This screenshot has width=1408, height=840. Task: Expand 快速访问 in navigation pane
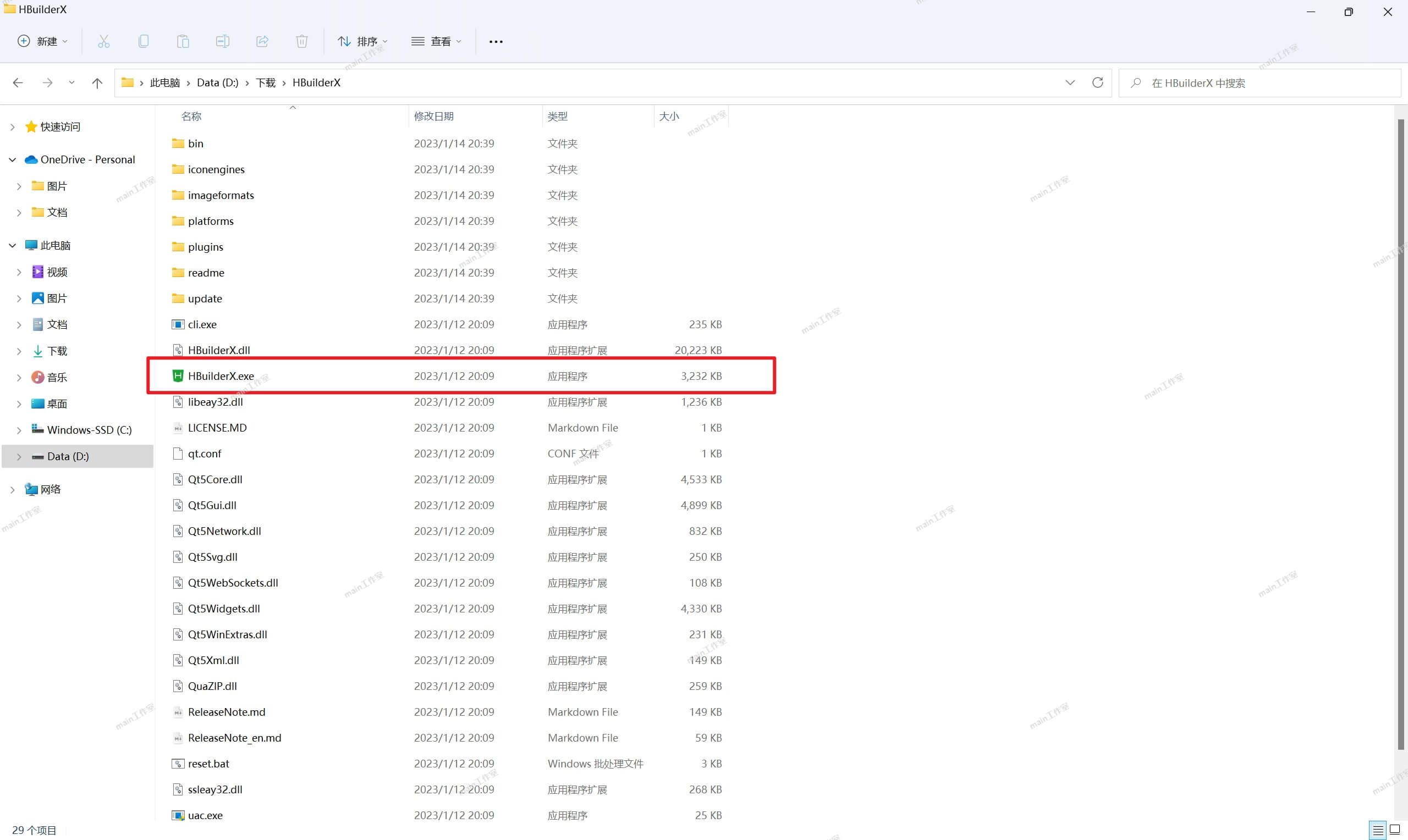13,127
